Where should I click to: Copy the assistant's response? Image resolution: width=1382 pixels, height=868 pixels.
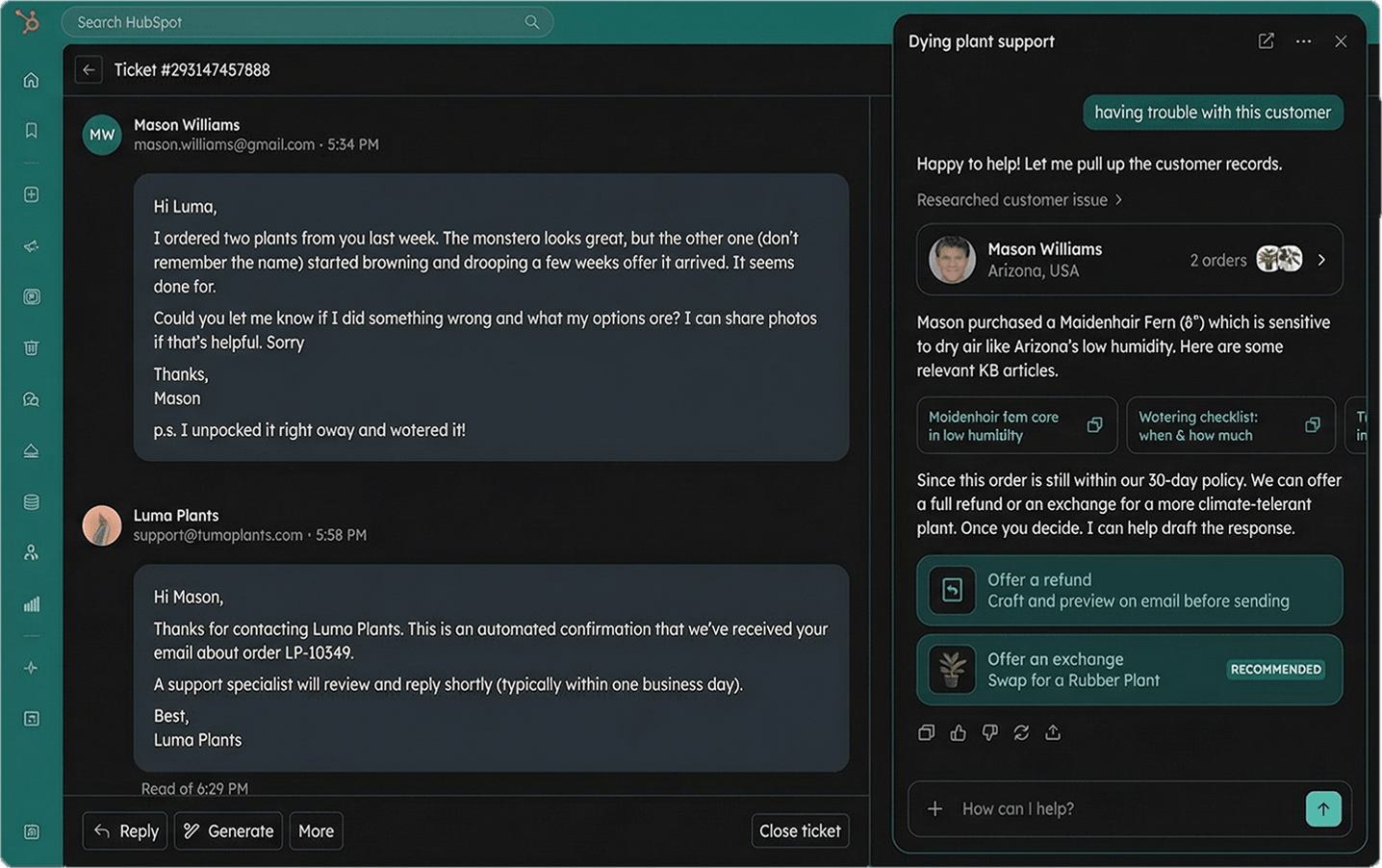click(x=926, y=732)
